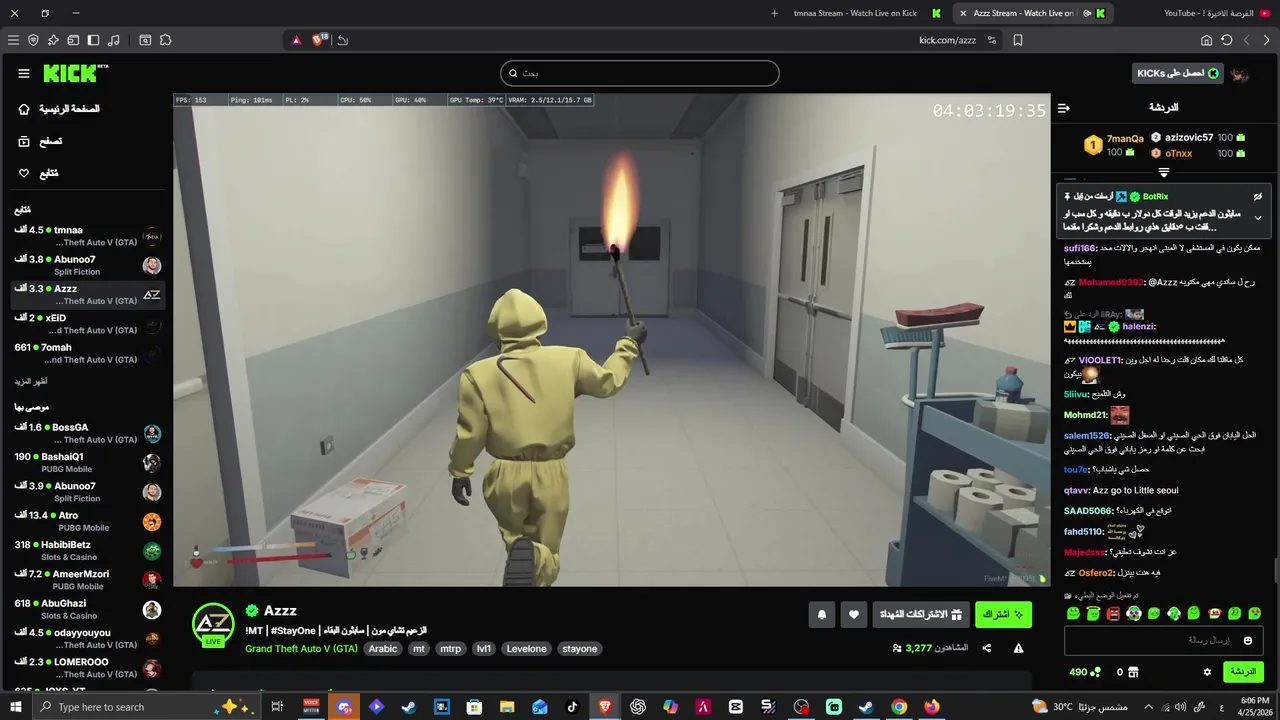The width and height of the screenshot is (1280, 720).
Task: Click the Azzz LIVE avatar
Action: point(213,626)
